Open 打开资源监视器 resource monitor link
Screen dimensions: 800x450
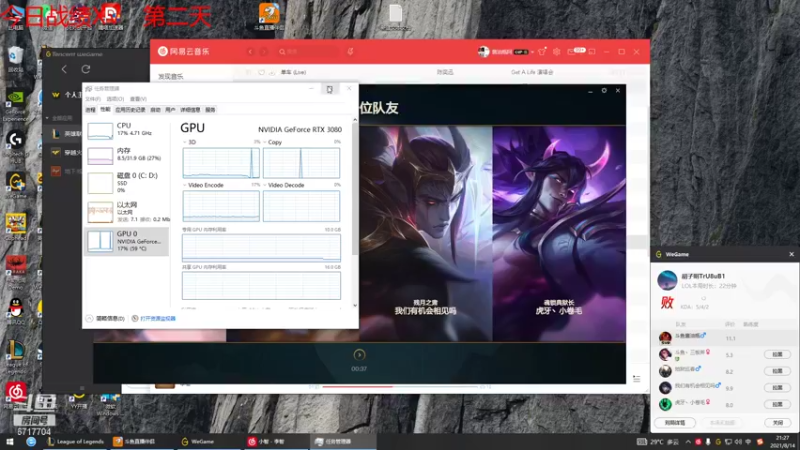pyautogui.click(x=154, y=318)
